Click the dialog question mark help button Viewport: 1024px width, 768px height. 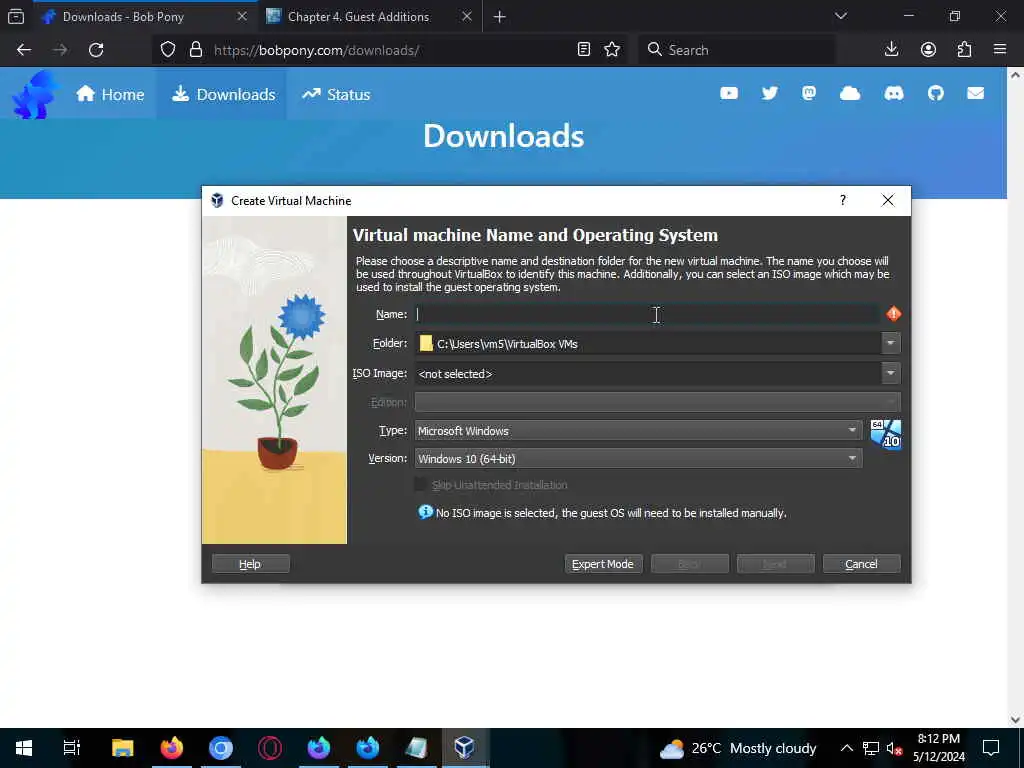842,200
